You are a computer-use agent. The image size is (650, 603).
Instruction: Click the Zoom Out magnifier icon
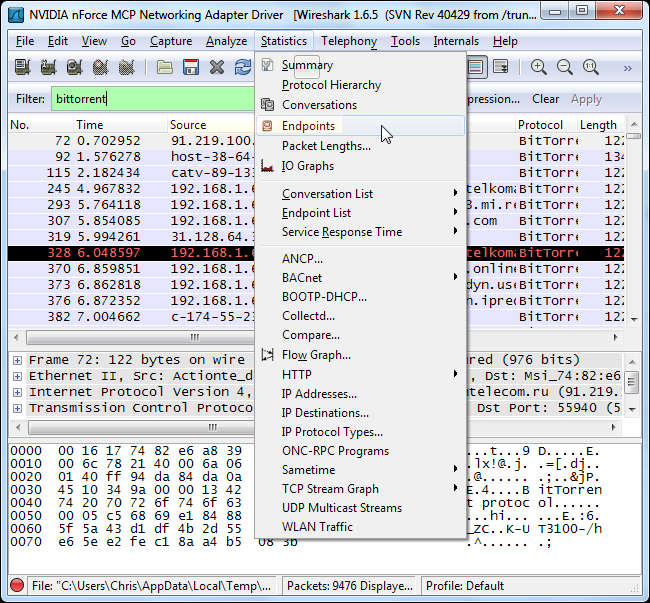tap(565, 67)
